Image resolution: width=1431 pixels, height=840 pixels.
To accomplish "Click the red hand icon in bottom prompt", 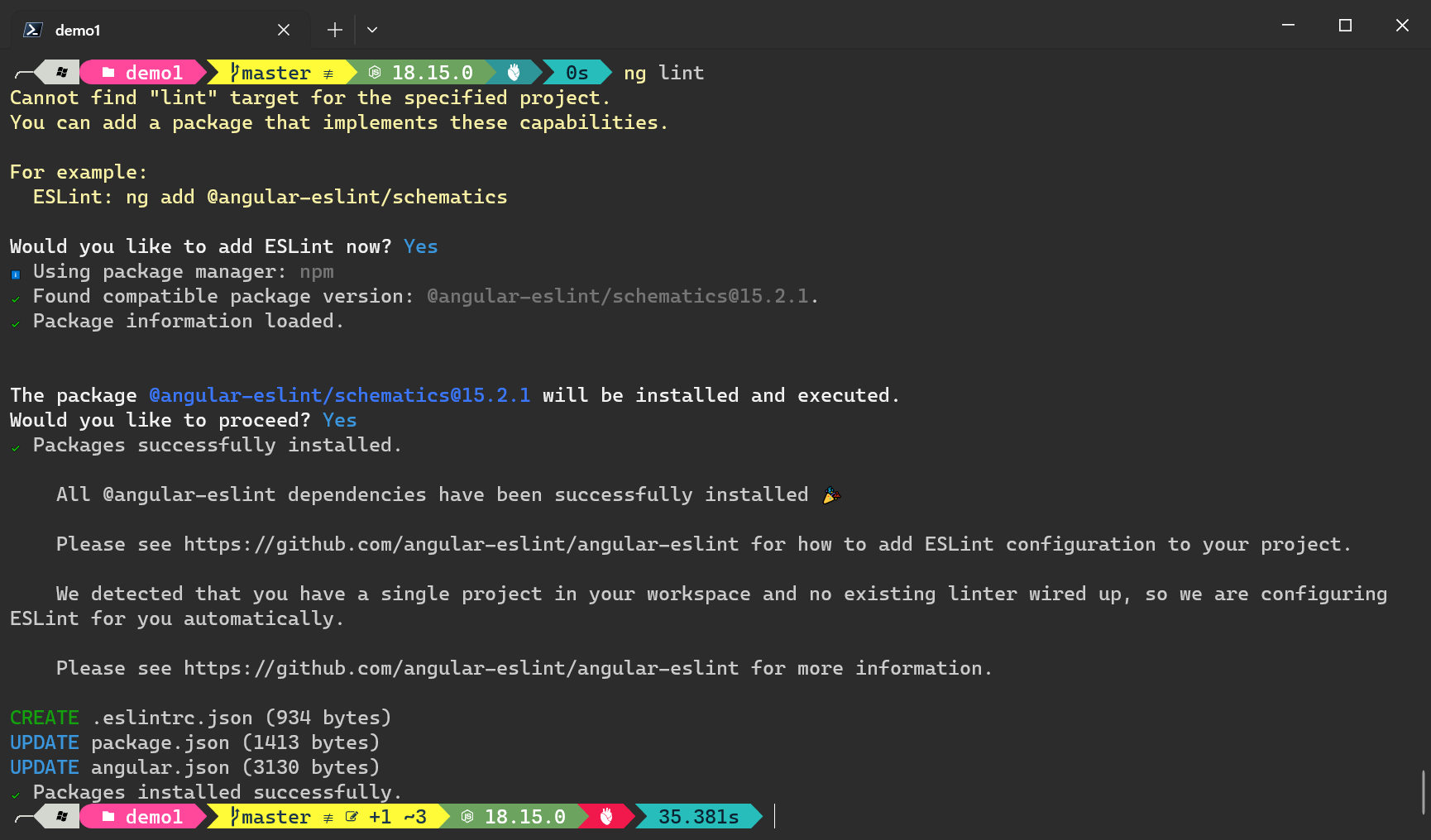I will click(606, 817).
